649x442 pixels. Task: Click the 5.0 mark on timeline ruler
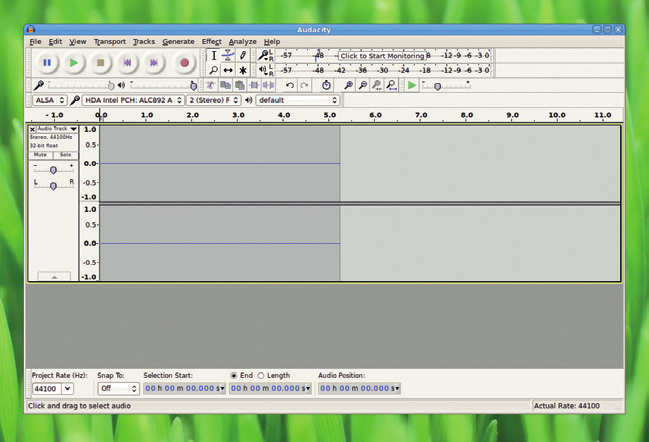click(329, 115)
